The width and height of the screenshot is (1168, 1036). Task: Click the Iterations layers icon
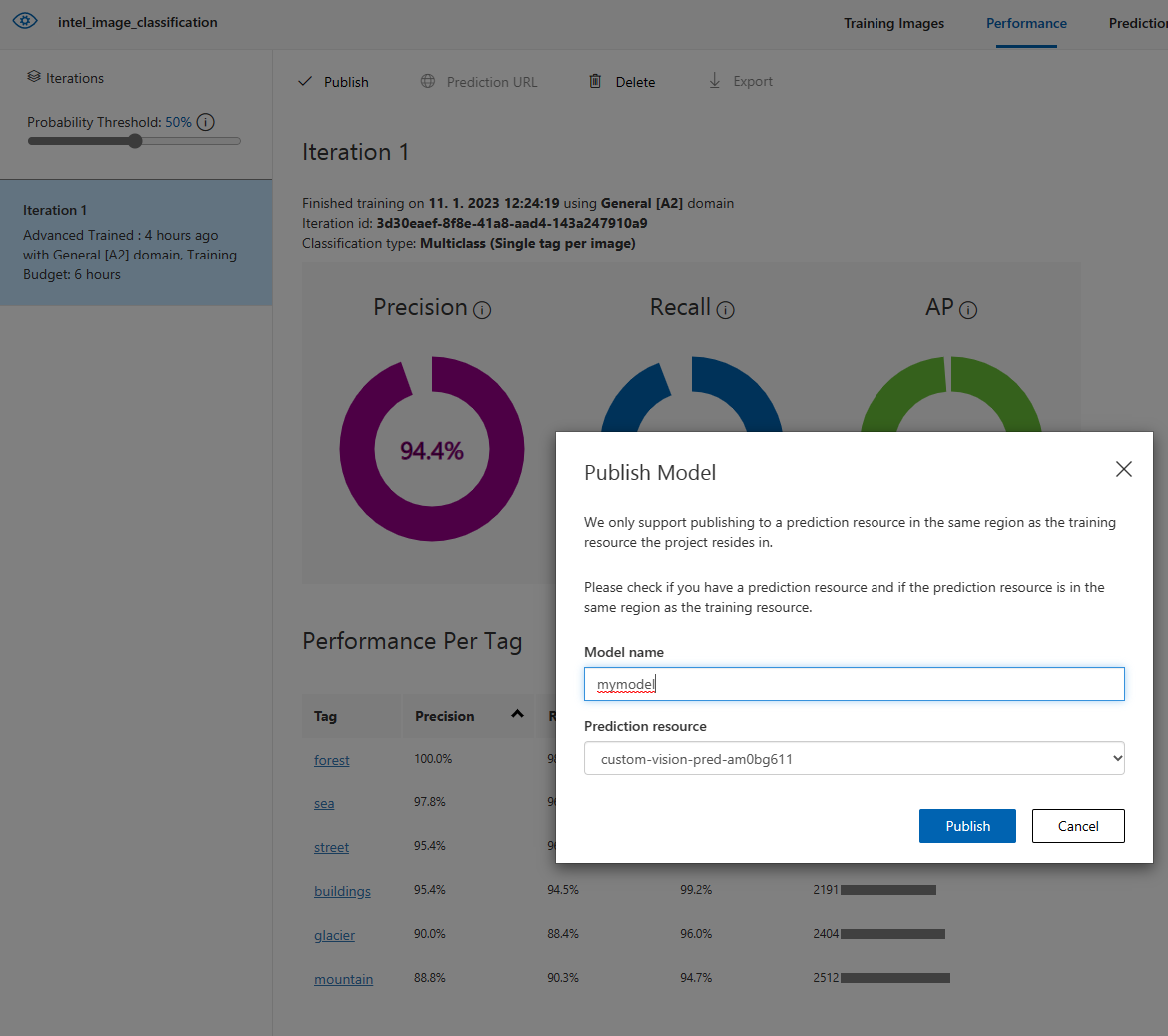(x=34, y=77)
